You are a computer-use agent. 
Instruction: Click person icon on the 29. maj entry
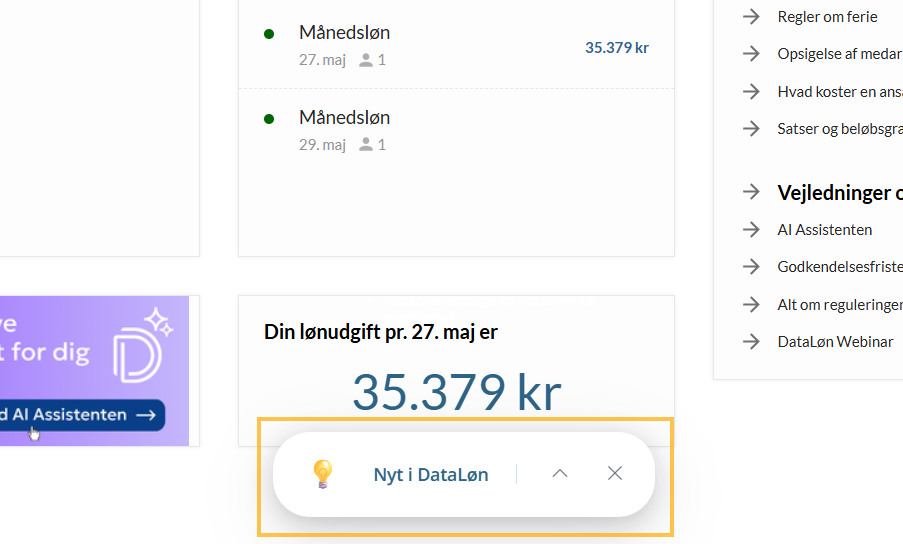tap(366, 144)
